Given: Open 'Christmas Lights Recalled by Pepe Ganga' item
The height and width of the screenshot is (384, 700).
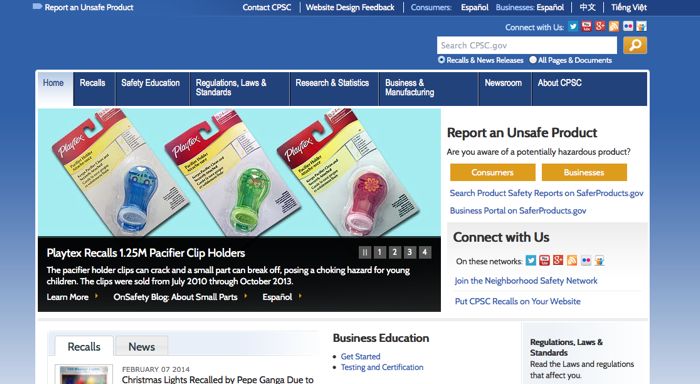Looking at the screenshot, I should 218,380.
